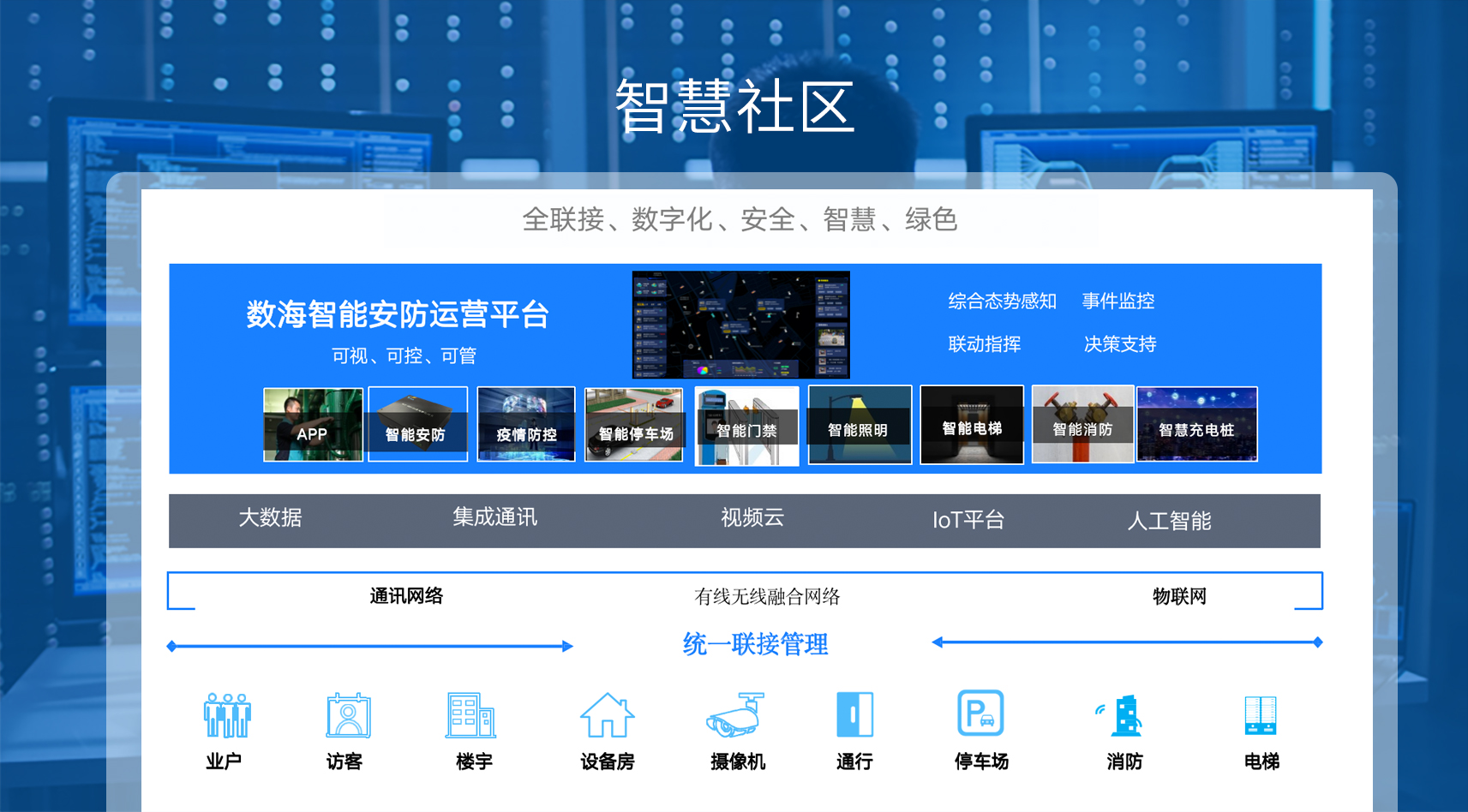Image resolution: width=1468 pixels, height=812 pixels.
Task: Select the 疫情防控 thumbnail
Action: tap(526, 425)
